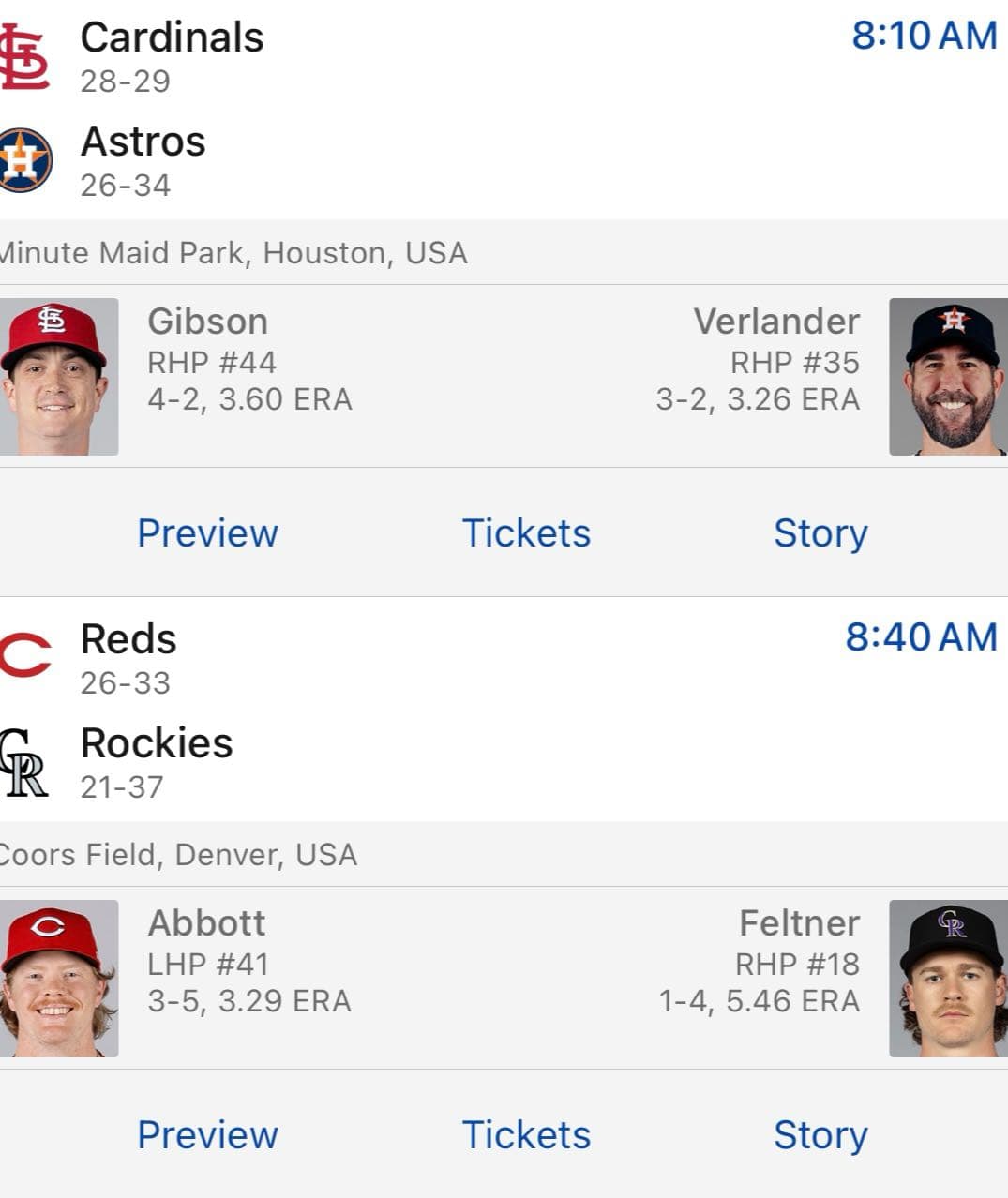Open Preview for Reds vs Rockies game
Viewport: 1008px width, 1198px height.
[207, 1135]
